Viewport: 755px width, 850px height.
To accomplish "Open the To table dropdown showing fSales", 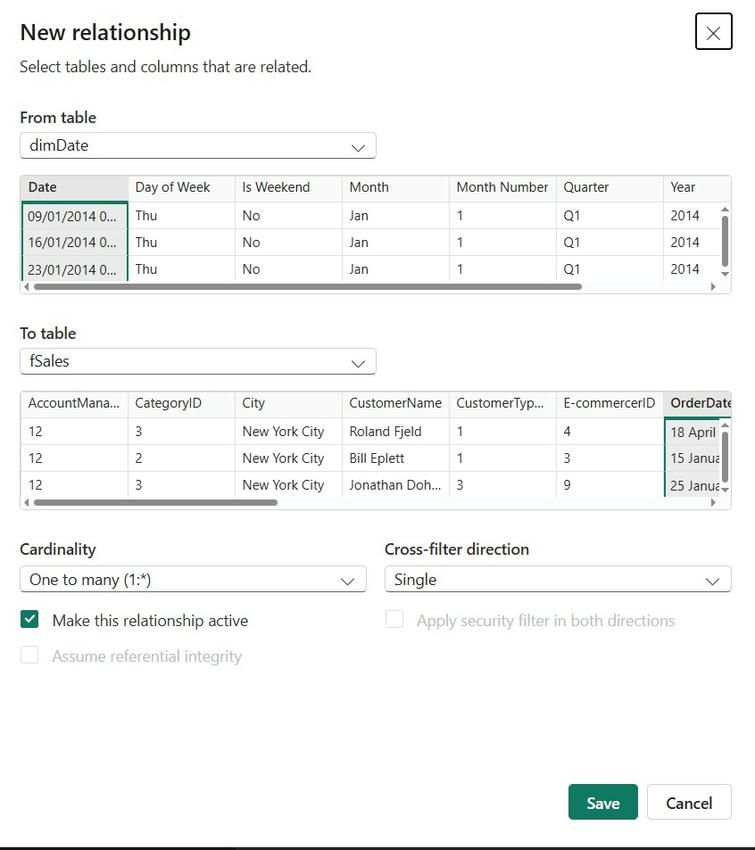I will (x=198, y=362).
